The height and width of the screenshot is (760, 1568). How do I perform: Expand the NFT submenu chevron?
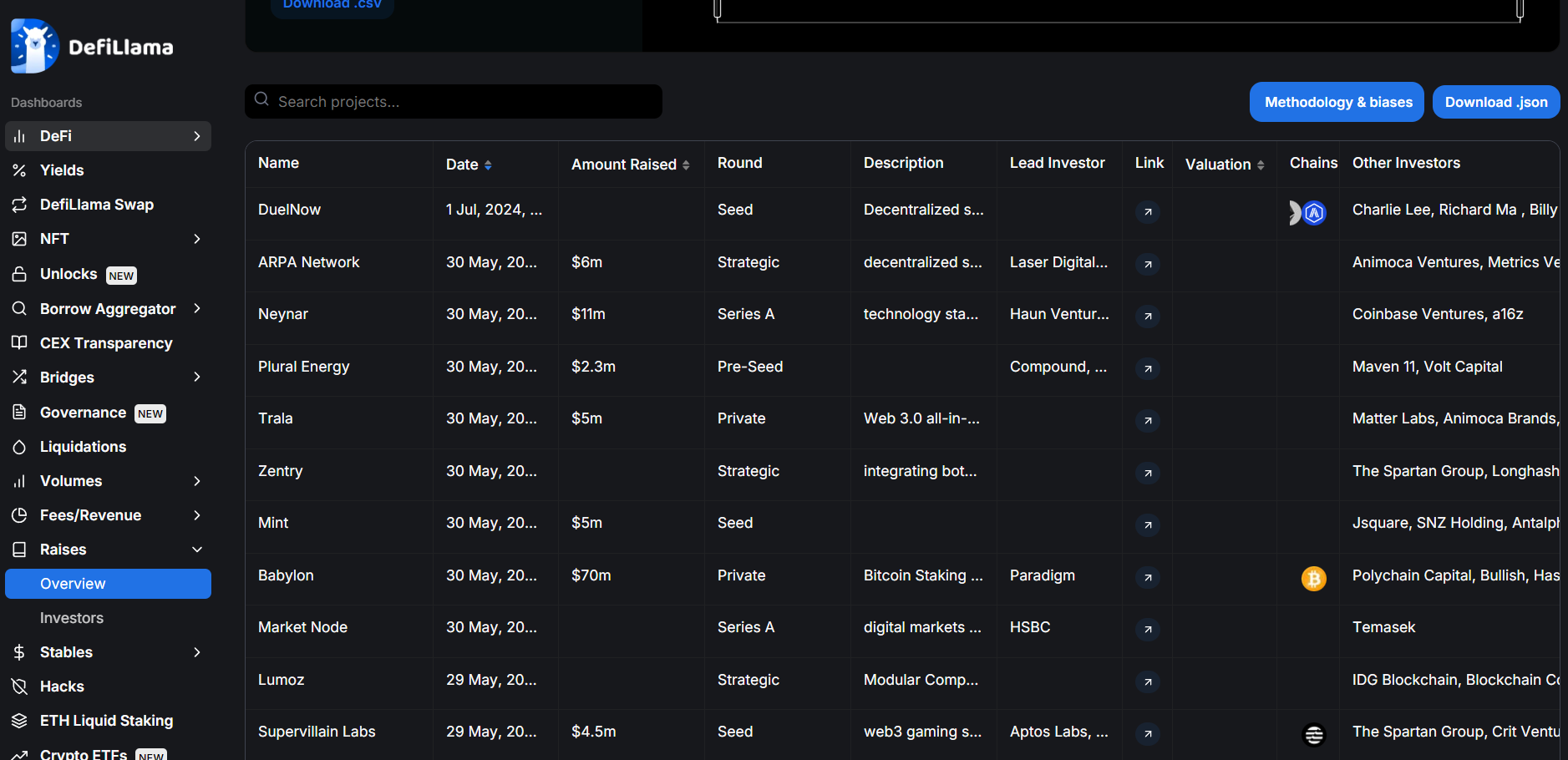coord(197,239)
